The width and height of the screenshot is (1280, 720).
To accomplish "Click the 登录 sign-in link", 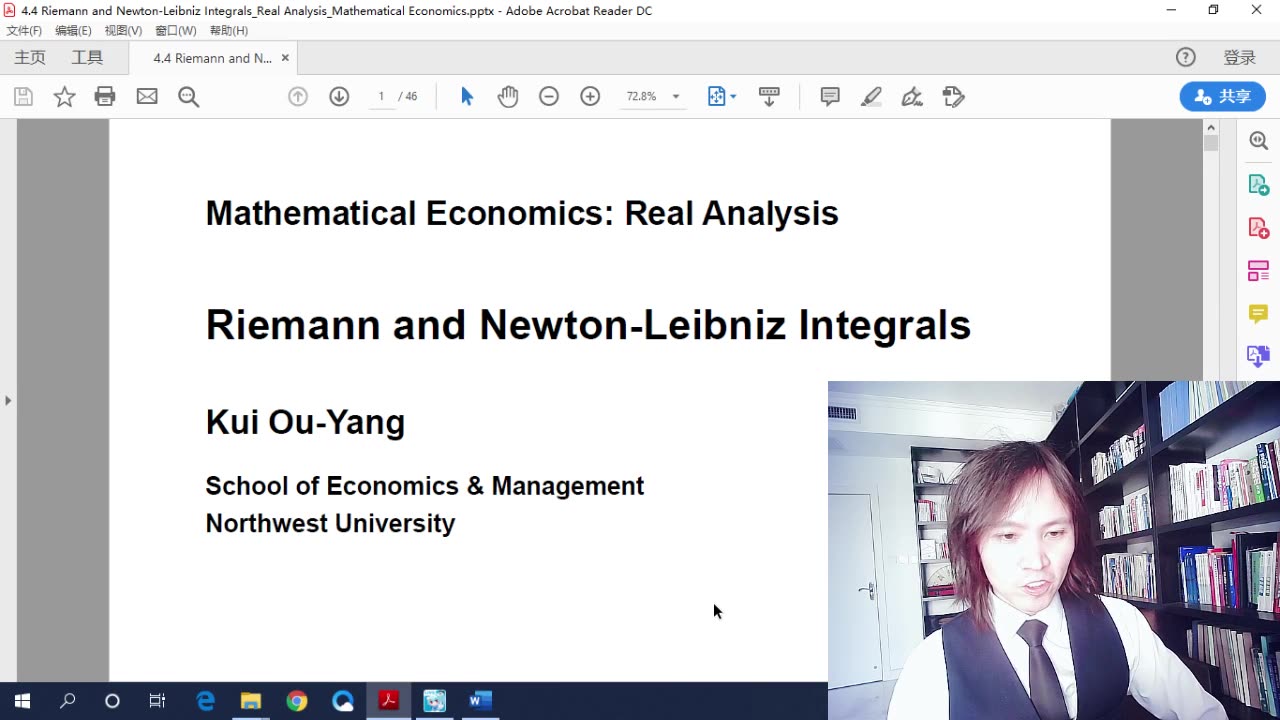I will click(x=1239, y=58).
